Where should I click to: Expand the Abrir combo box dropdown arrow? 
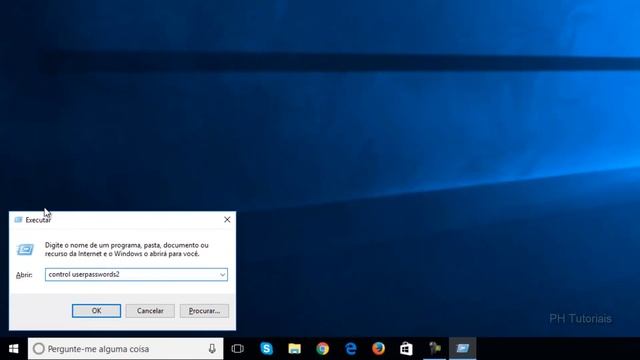222,275
